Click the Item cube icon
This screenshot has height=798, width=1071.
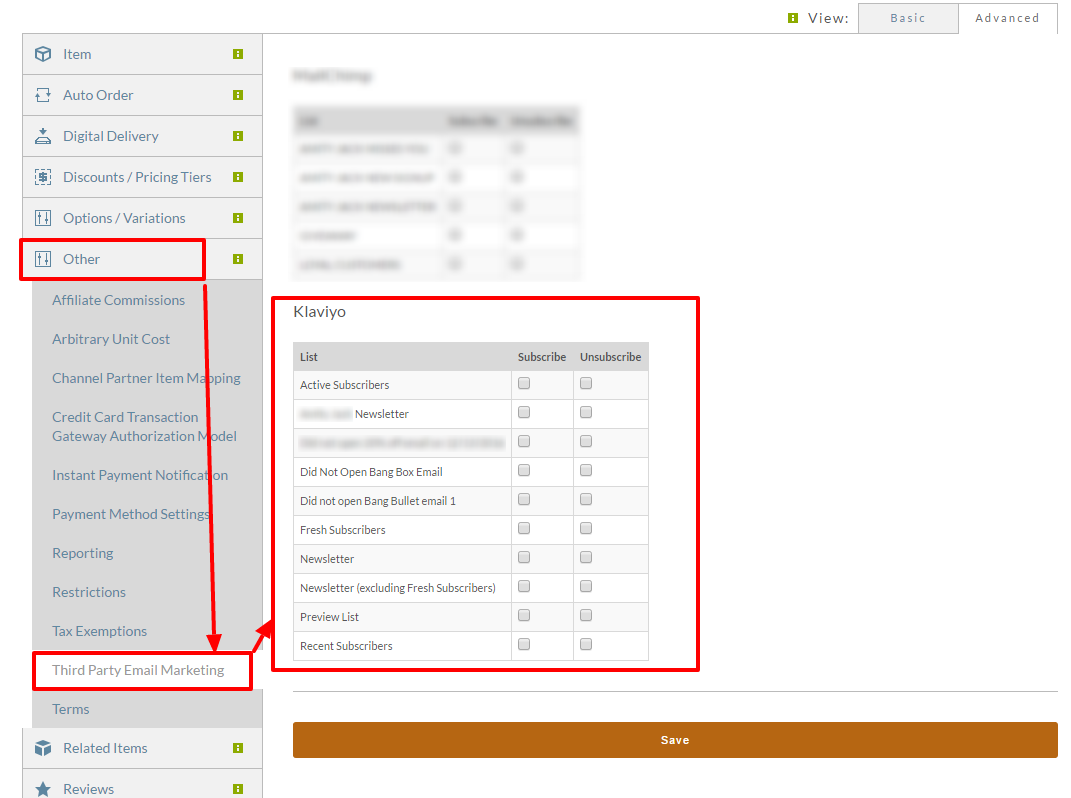(x=43, y=54)
